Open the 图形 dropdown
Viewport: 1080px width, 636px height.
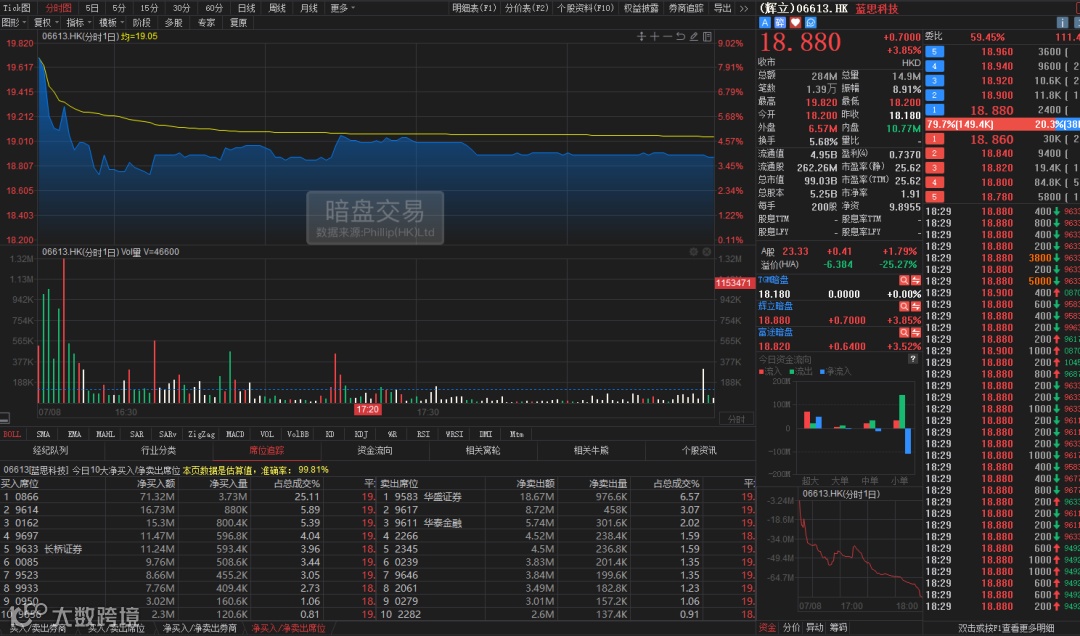pos(13,23)
